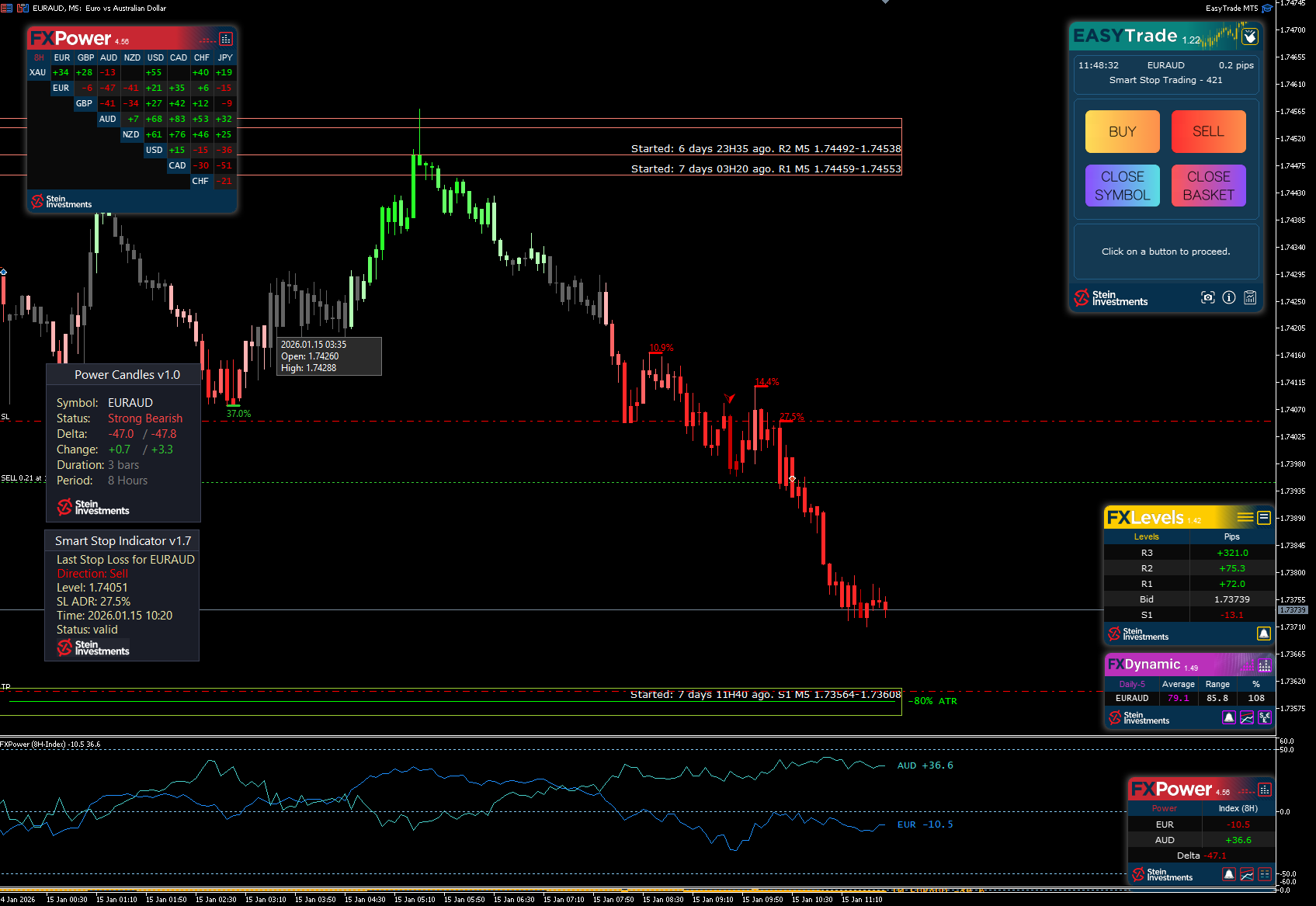Click the Smart Stop Indicator v1.7 title
Viewport: 1316px width, 906px height.
point(123,541)
